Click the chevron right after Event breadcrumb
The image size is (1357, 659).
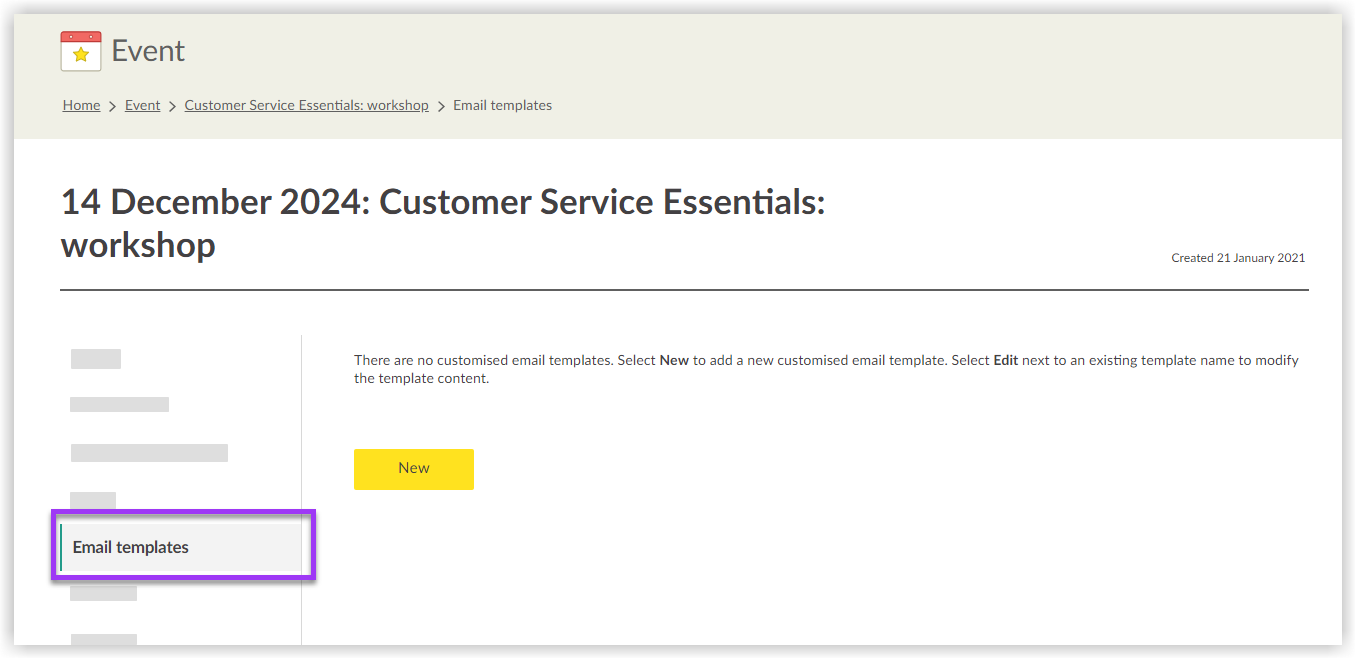point(172,106)
